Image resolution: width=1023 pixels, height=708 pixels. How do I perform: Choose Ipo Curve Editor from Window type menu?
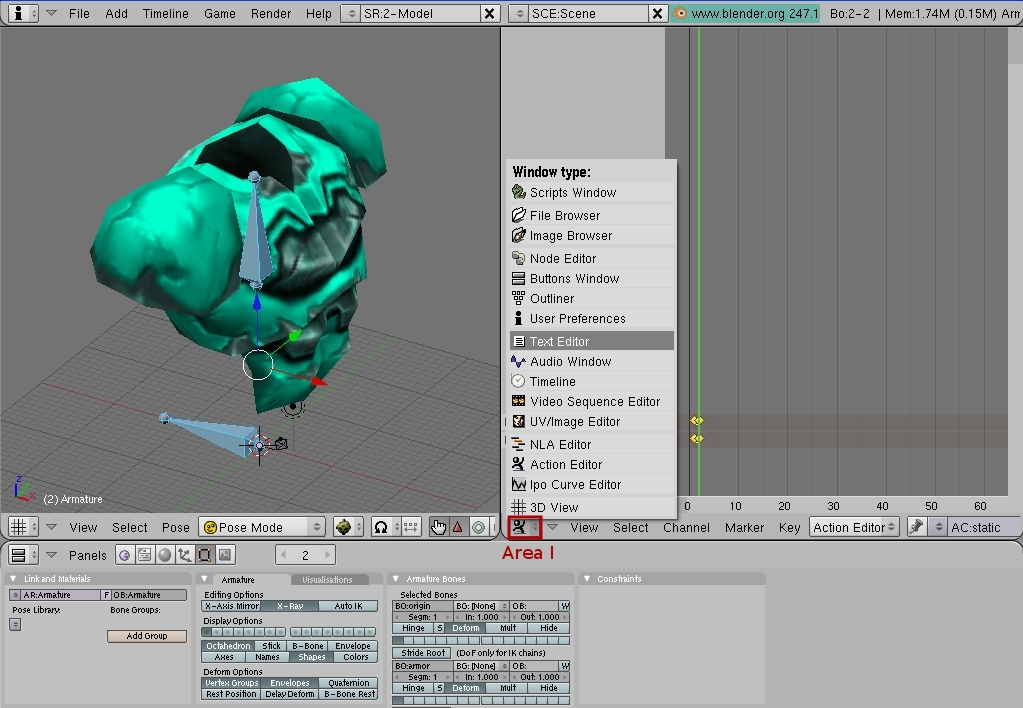pos(591,485)
